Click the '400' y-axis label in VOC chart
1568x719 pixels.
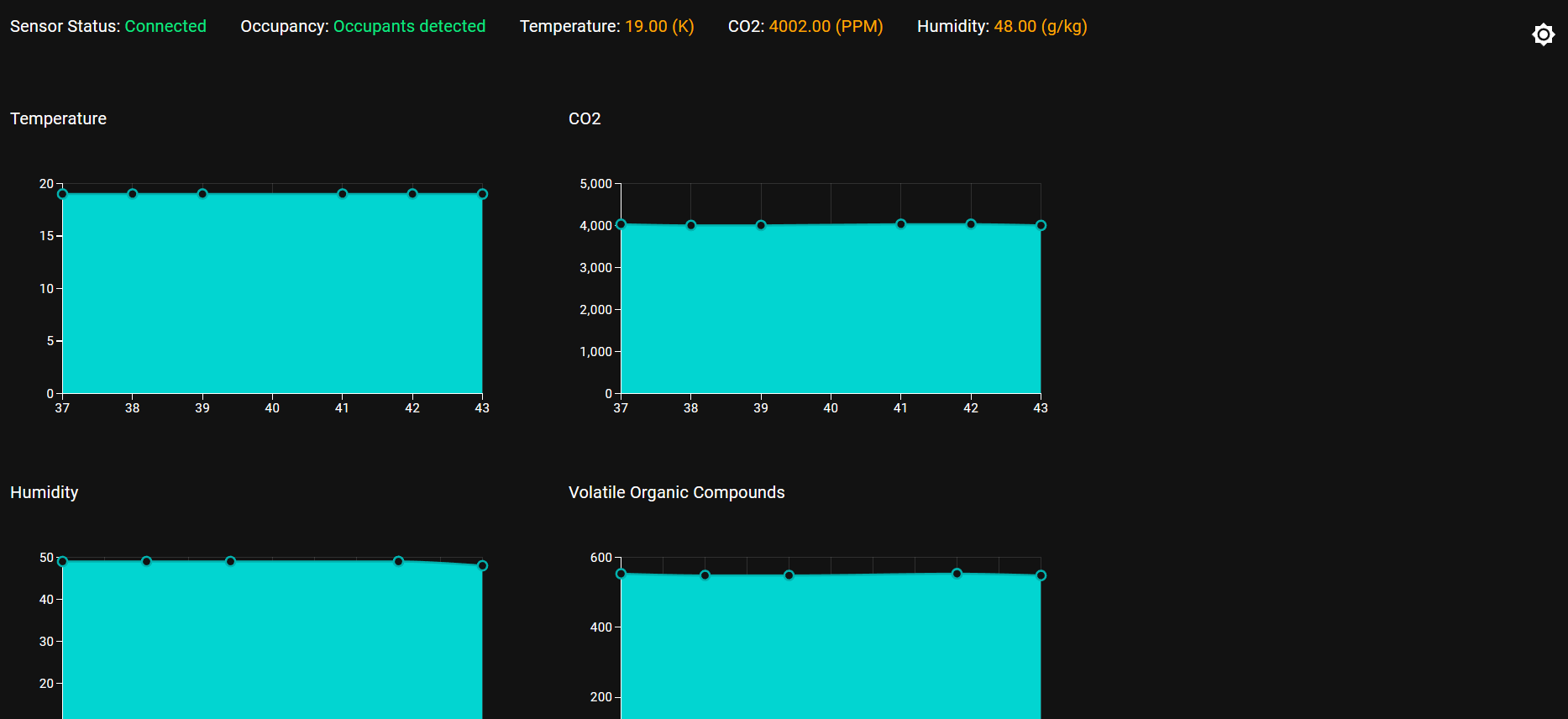click(601, 627)
